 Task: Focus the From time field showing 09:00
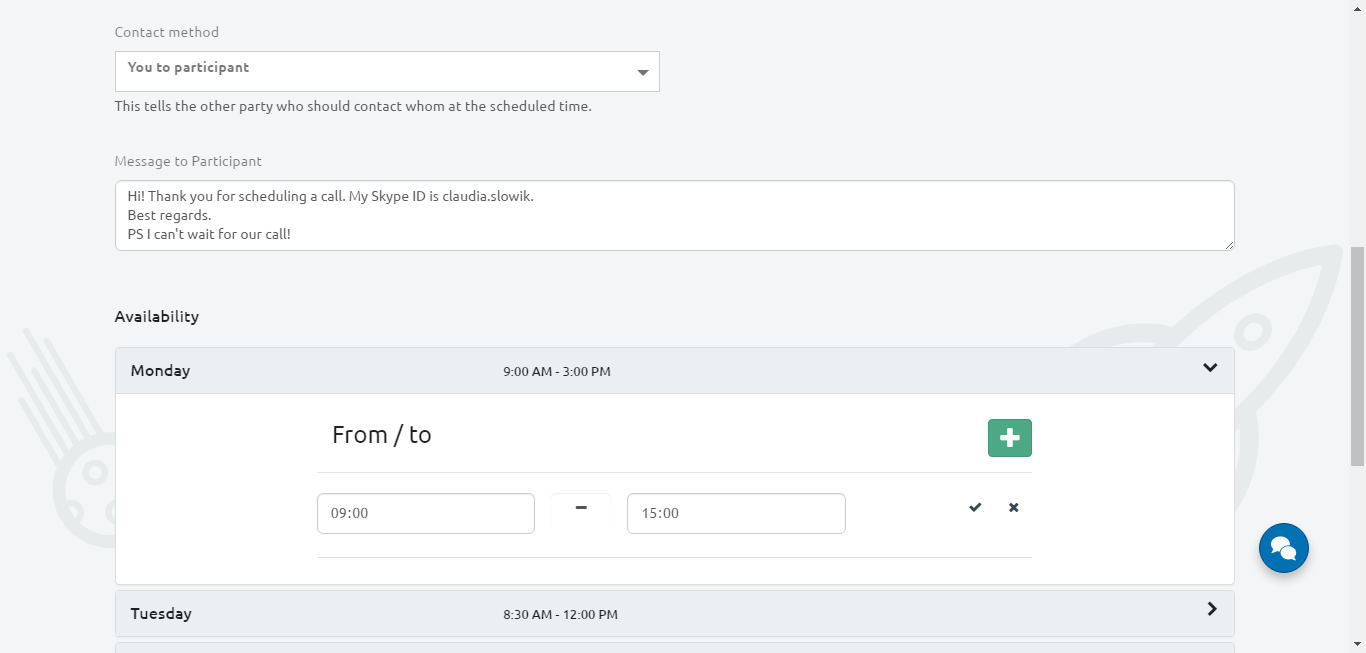click(425, 514)
